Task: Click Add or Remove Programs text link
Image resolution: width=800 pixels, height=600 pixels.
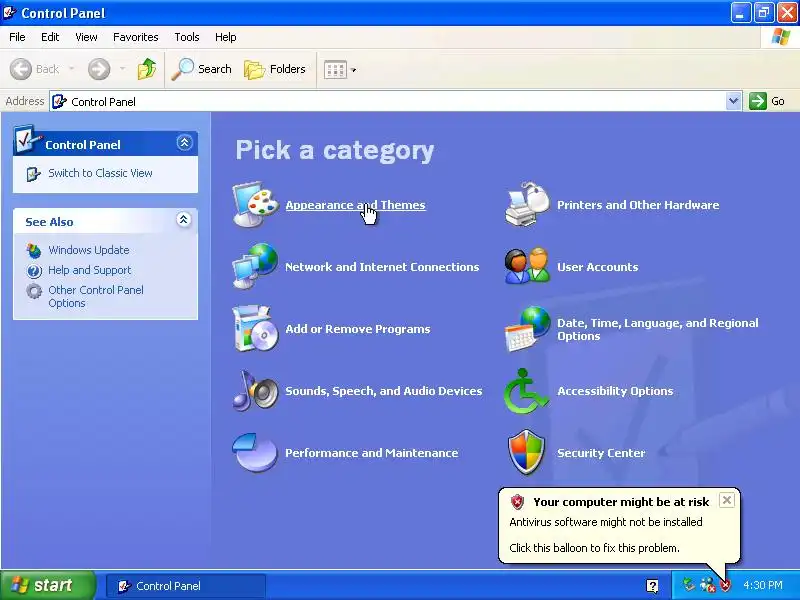Action: pos(358,329)
